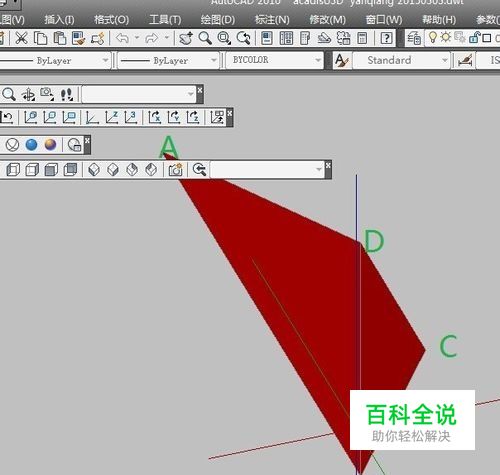Open the Insert (插入) menu
500x475 pixels.
[x=59, y=20]
